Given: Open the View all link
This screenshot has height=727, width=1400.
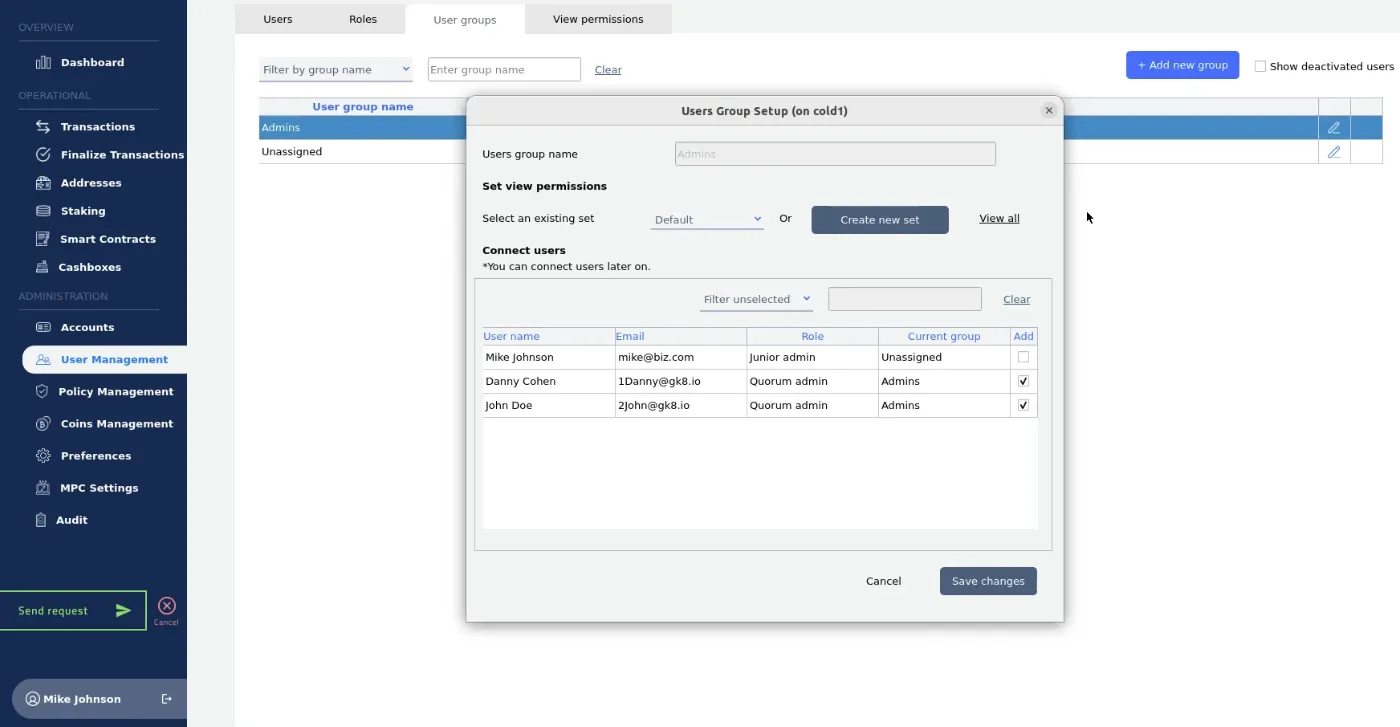Looking at the screenshot, I should (999, 218).
